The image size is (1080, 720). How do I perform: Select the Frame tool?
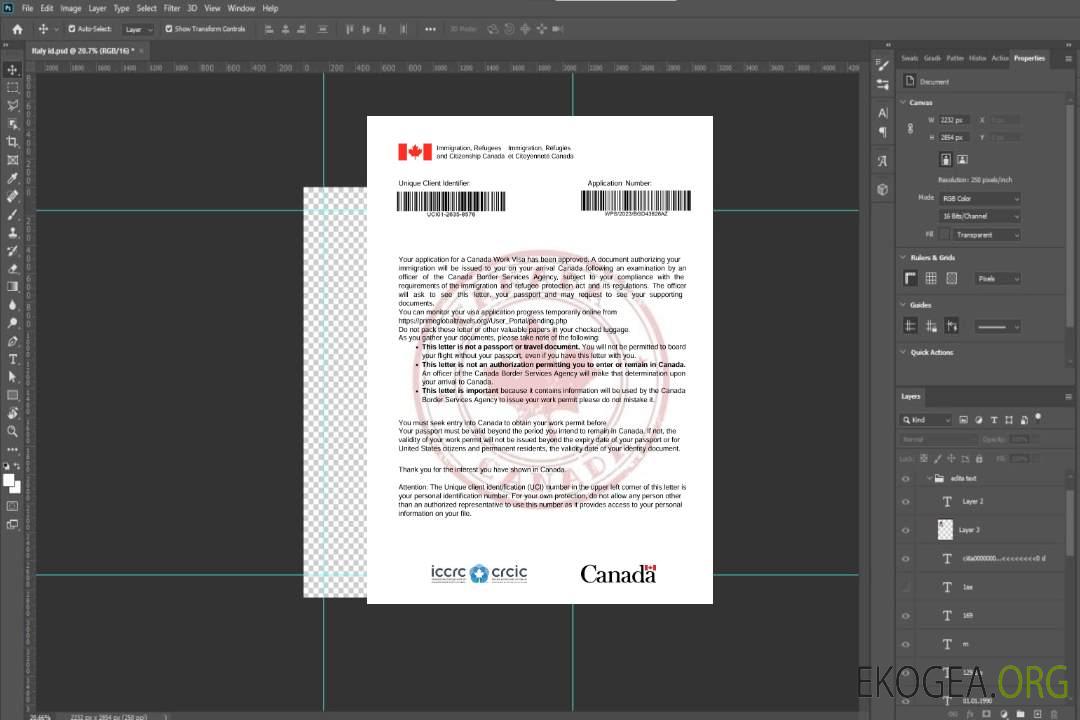coord(12,160)
